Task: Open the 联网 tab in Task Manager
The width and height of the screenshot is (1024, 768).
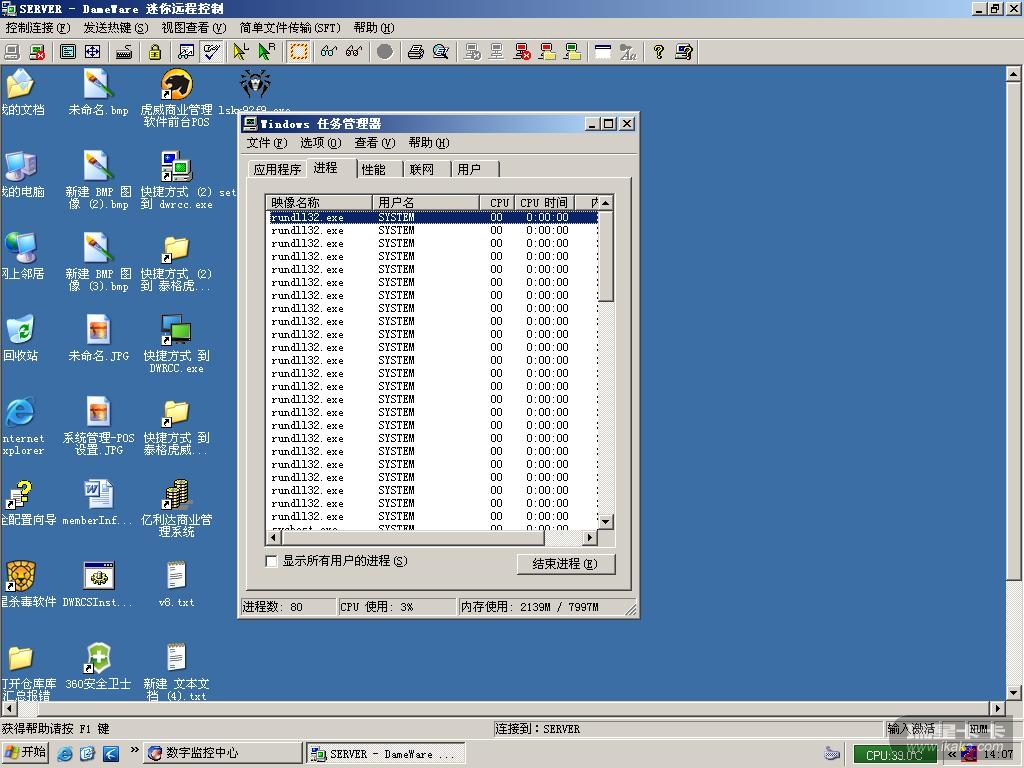Action: [422, 169]
